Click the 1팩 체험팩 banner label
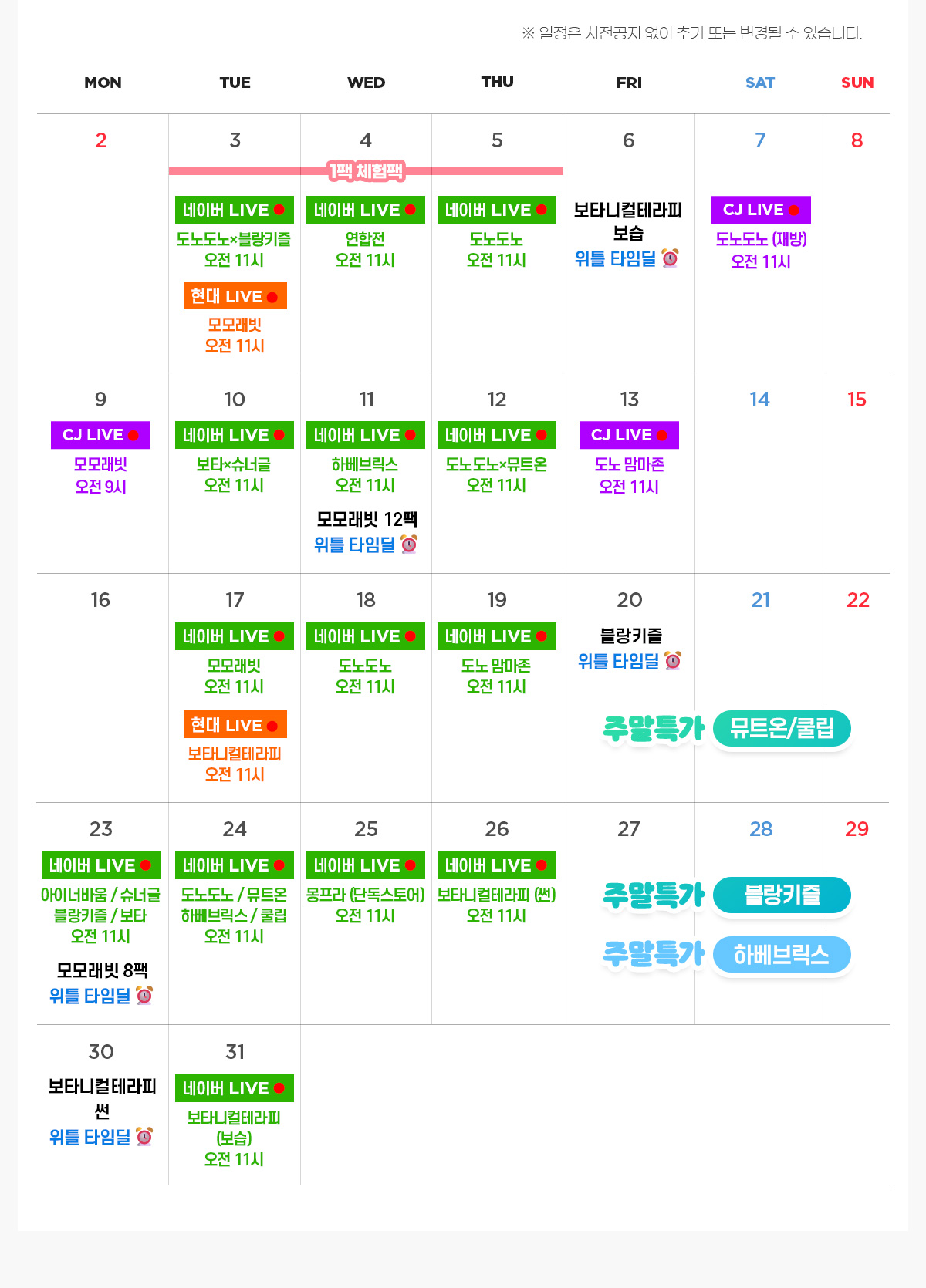 pos(366,171)
